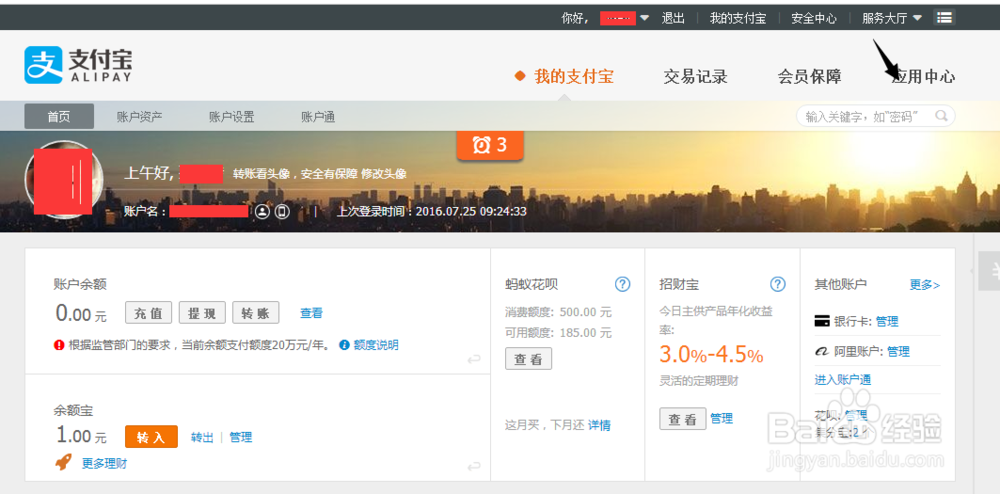Click the 阿里账户 logo icon
Screen dimensions: 1000x494
821,351
